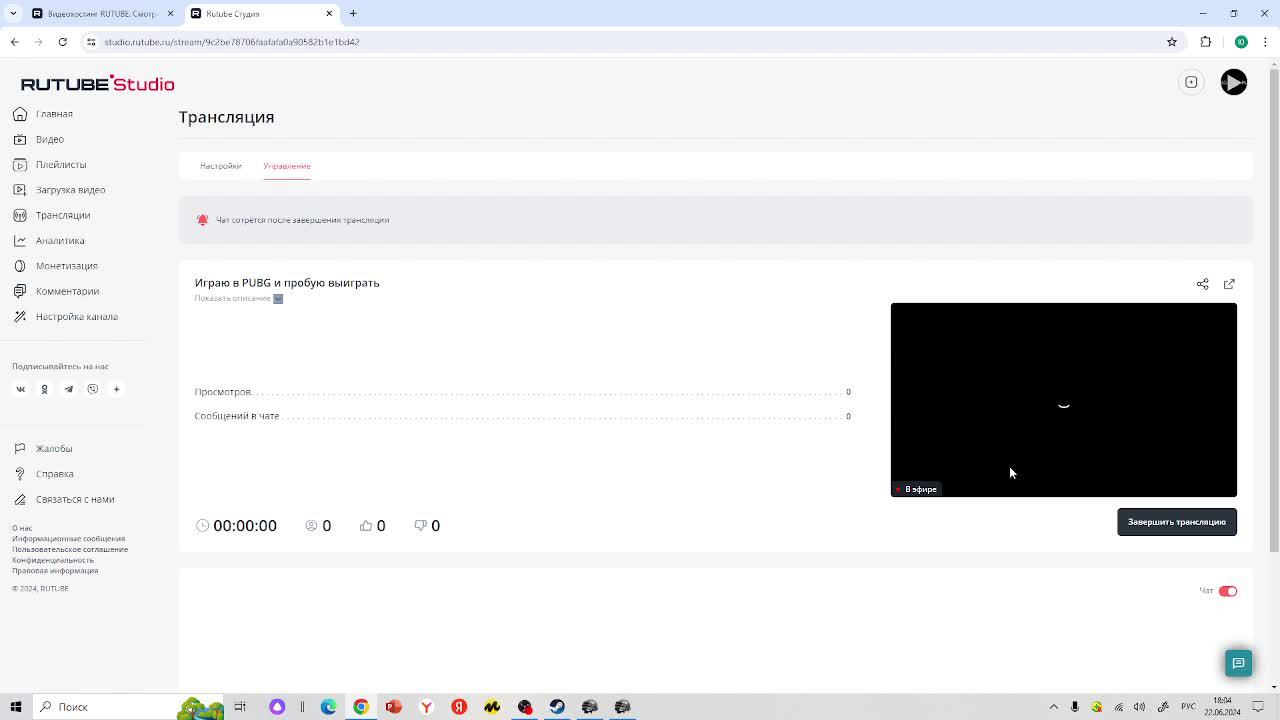
Task: Click the page vertical scrollbar
Action: point(1273,310)
